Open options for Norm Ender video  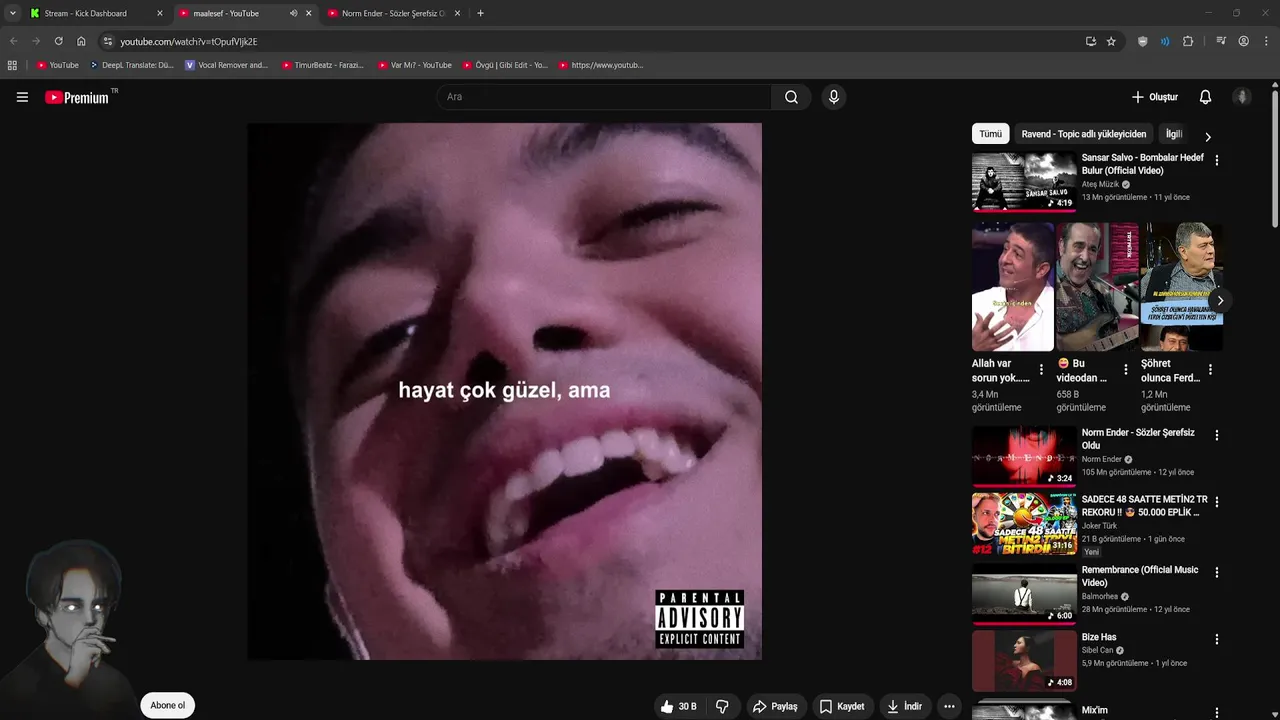(x=1216, y=435)
